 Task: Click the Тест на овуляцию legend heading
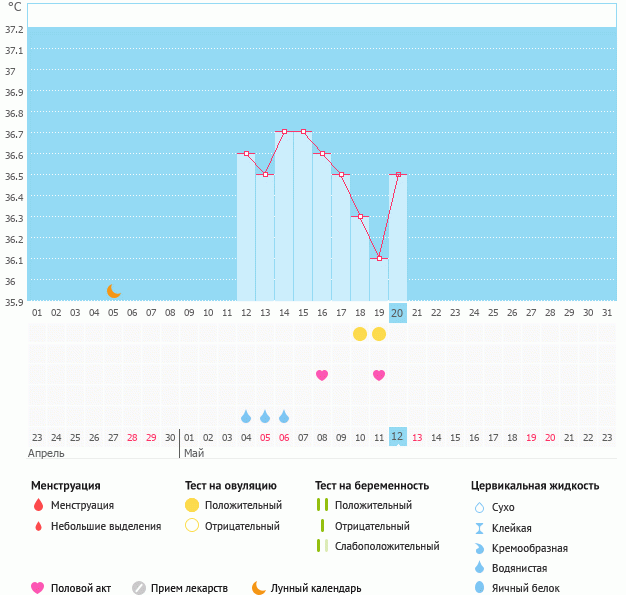click(x=230, y=486)
